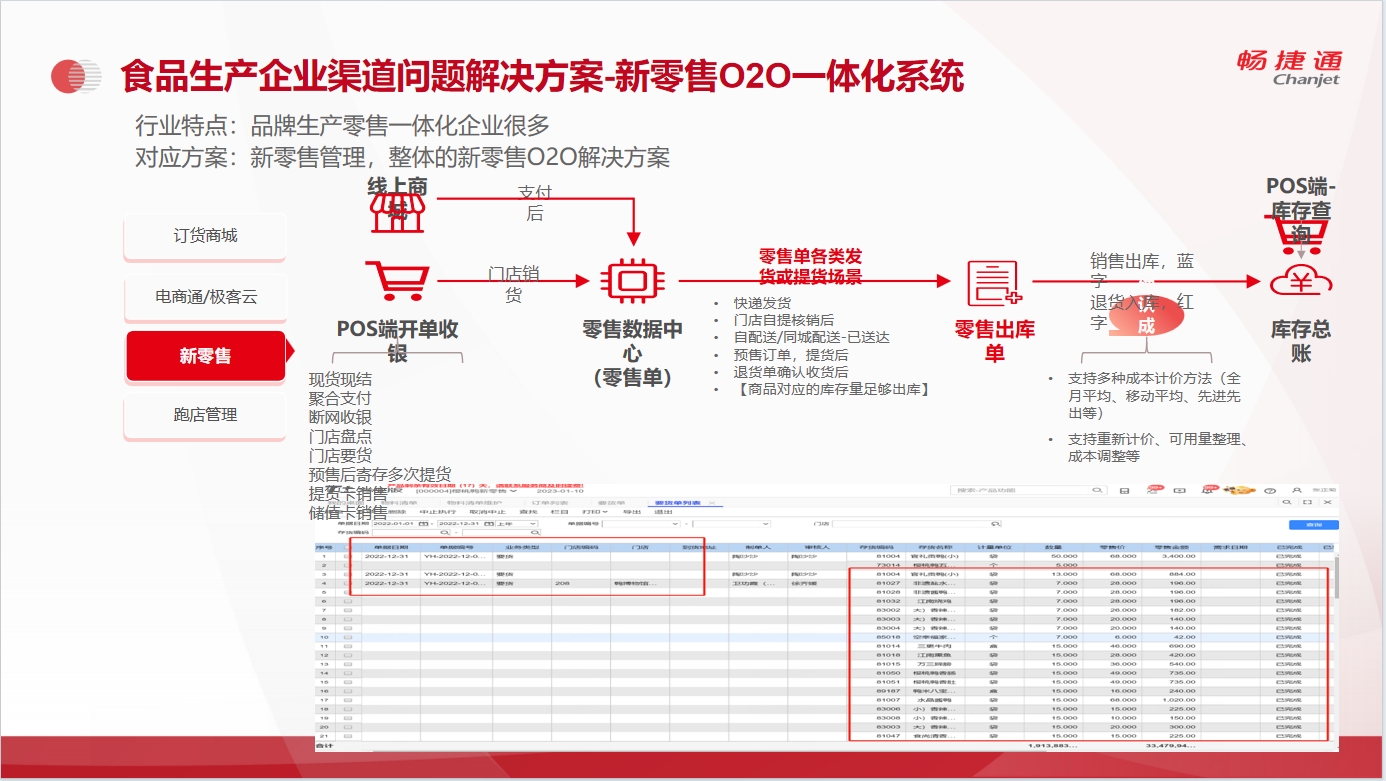
Task: Check the checkbox in row 10
Action: (347, 637)
